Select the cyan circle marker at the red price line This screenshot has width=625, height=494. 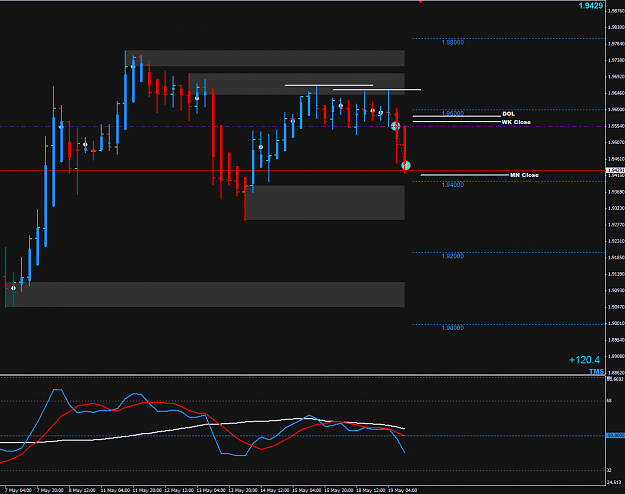coord(406,165)
